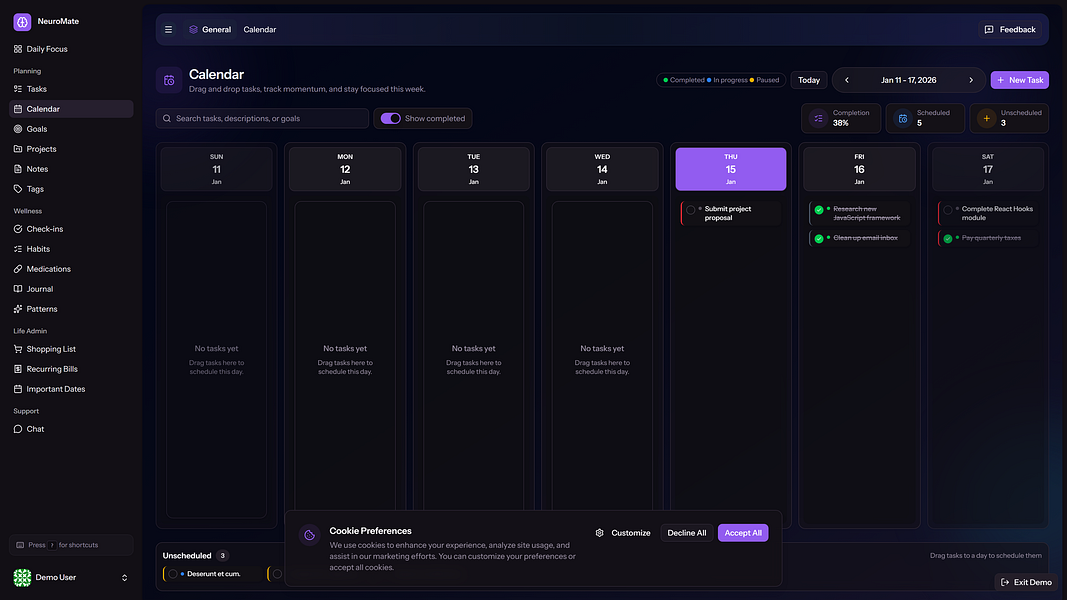Click the Cookie Preferences cookie icon
Screen dimensions: 1067x600
coord(310,535)
